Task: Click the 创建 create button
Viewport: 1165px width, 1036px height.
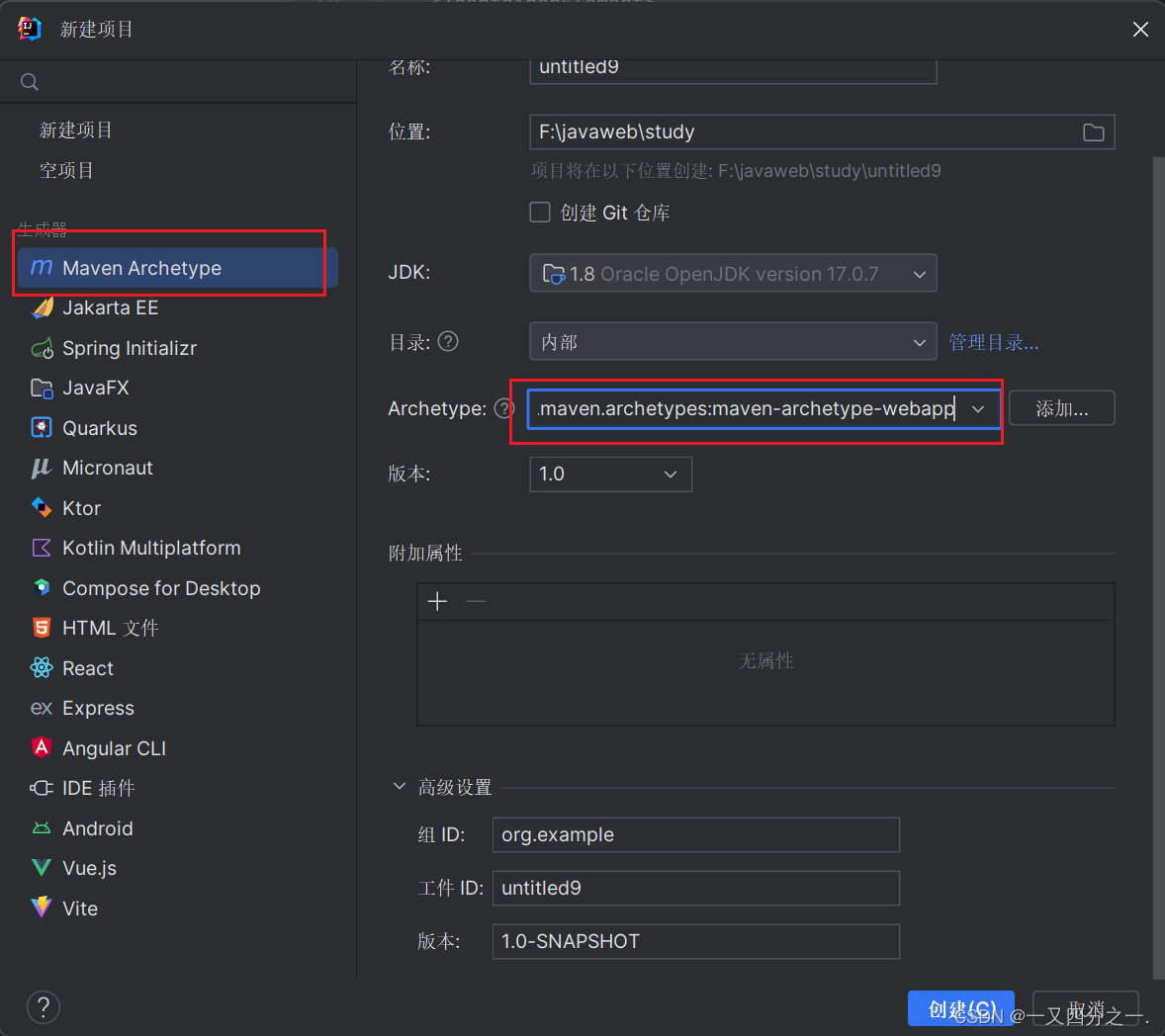Action: (960, 1008)
